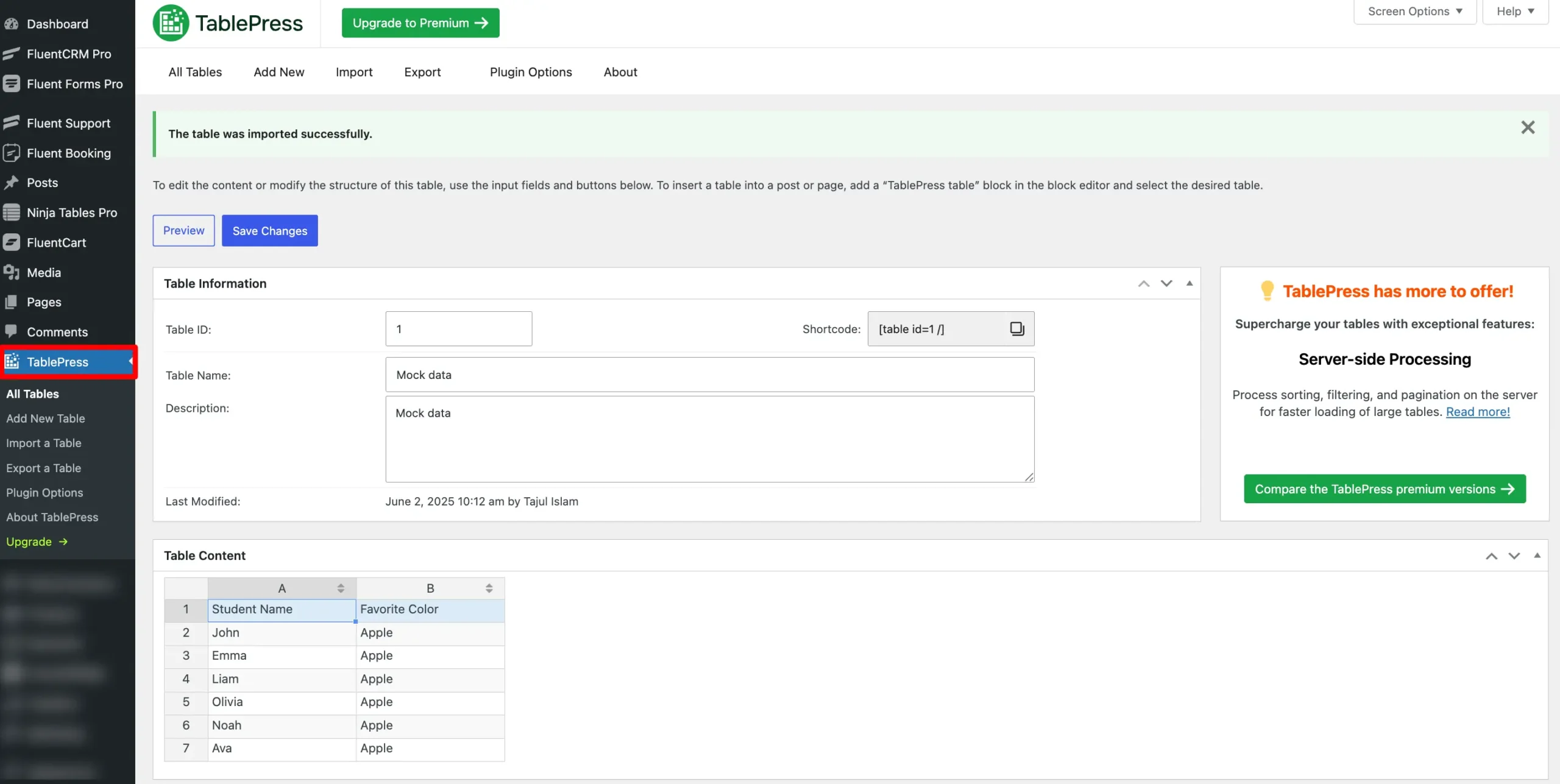Open About TablePress in sidebar submenu
The width and height of the screenshot is (1560, 784).
[52, 517]
